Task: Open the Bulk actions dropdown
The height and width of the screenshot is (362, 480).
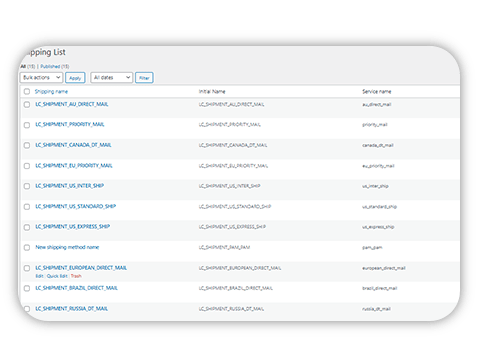Action: tap(41, 77)
